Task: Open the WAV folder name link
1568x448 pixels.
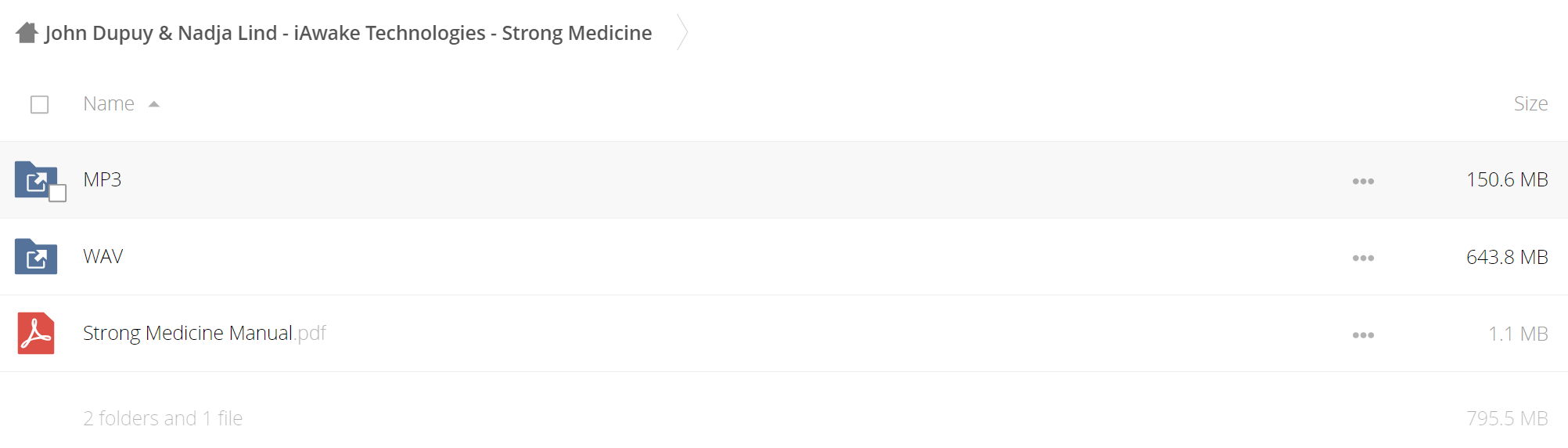Action: [x=103, y=256]
